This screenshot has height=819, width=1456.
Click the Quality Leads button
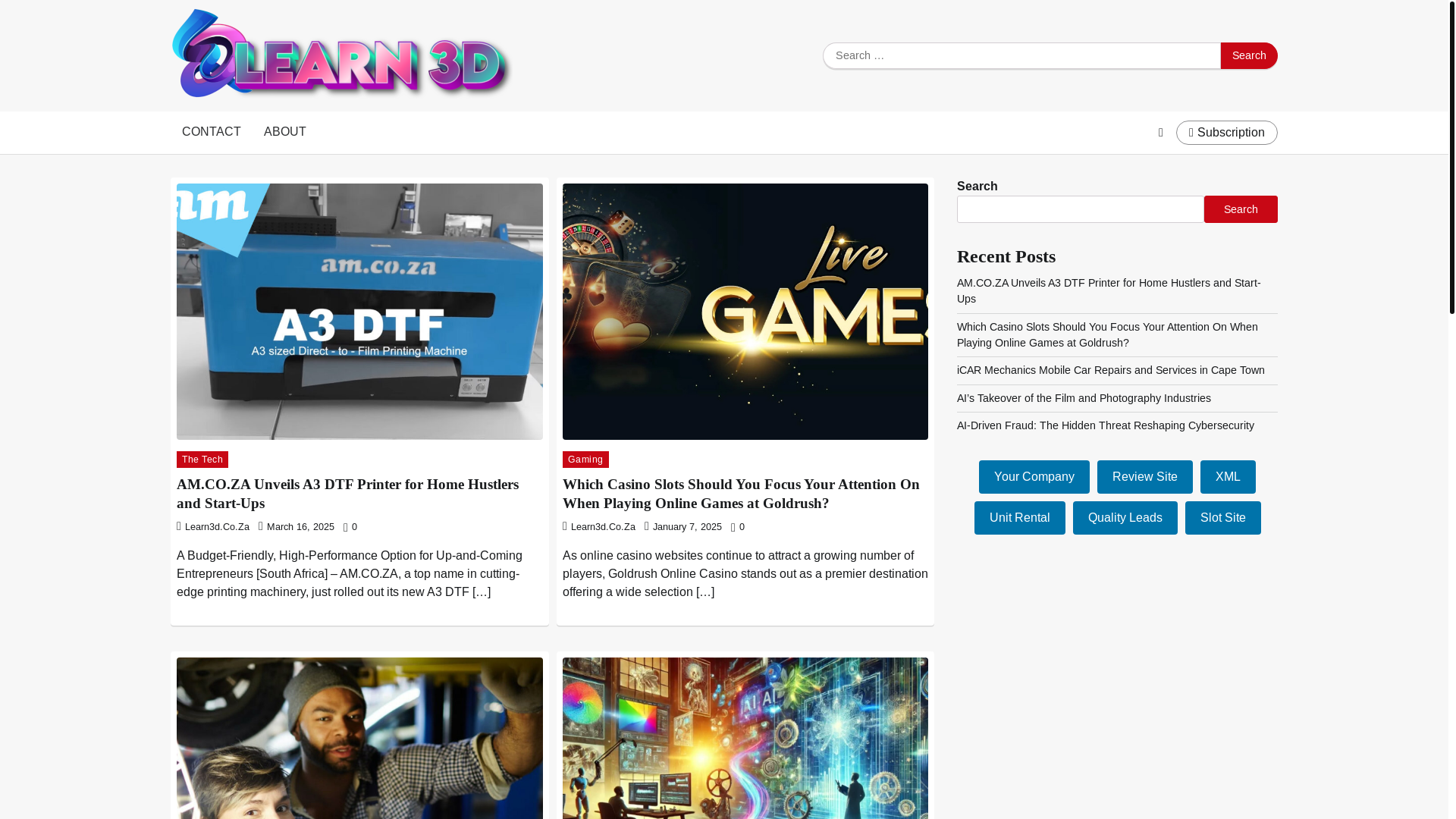pyautogui.click(x=1125, y=518)
